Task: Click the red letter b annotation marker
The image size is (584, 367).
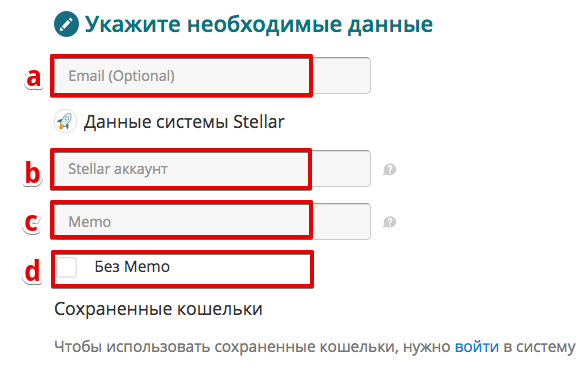Action: [x=32, y=173]
